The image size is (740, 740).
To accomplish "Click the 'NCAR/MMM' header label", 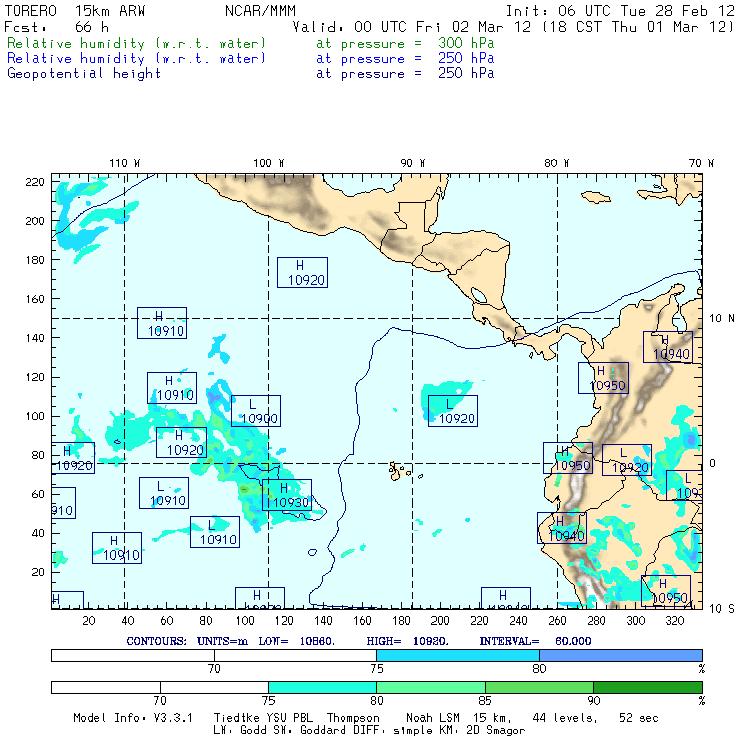I will pos(260,11).
